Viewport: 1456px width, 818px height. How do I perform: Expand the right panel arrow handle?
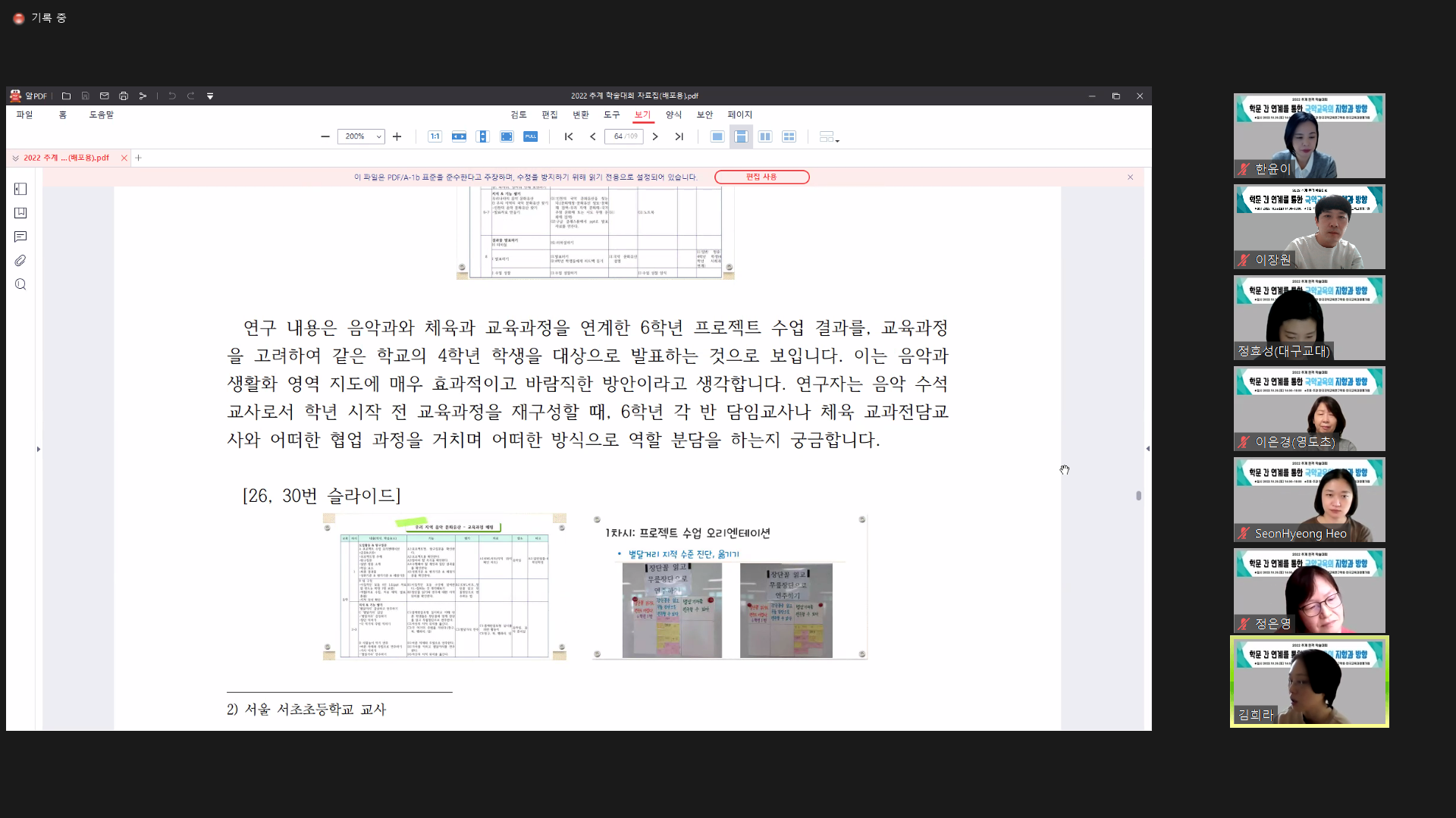[x=1147, y=450]
